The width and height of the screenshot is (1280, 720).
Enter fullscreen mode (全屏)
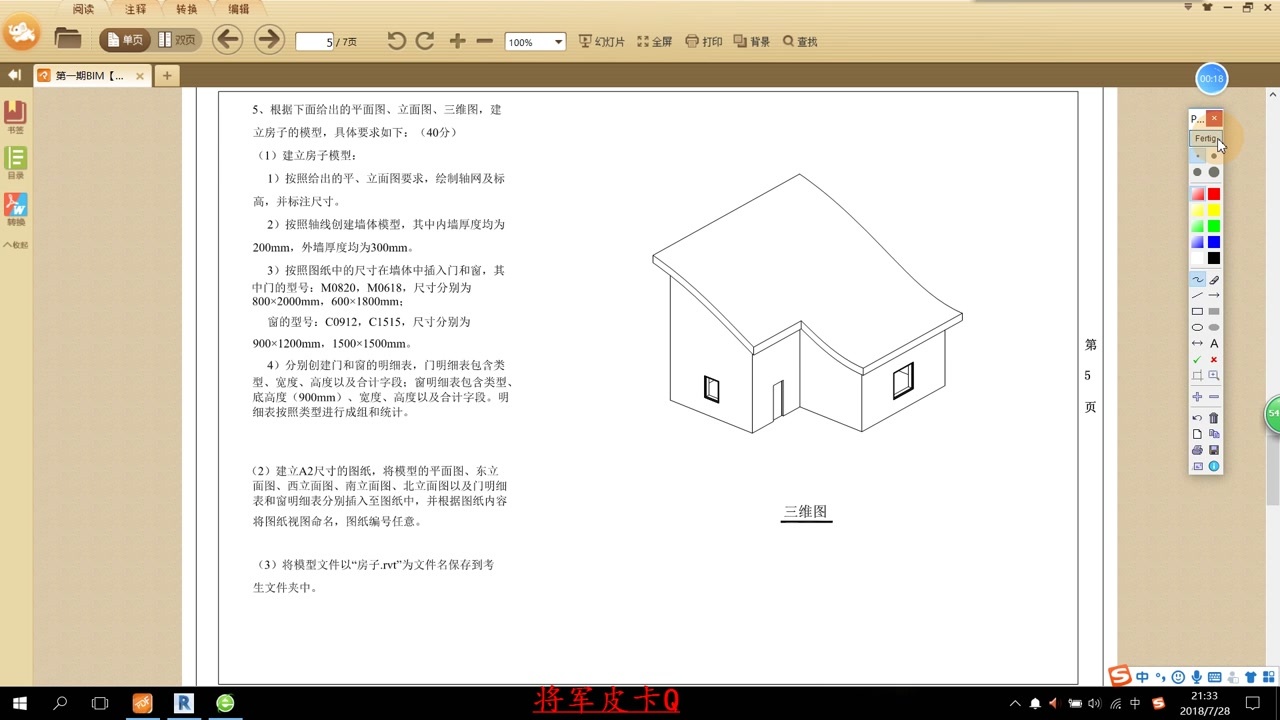654,42
